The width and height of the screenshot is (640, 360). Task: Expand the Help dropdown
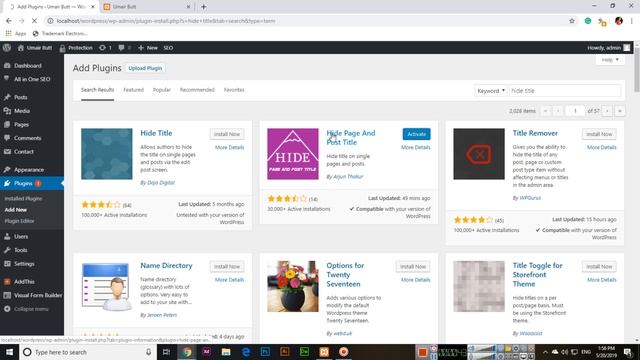(x=610, y=60)
